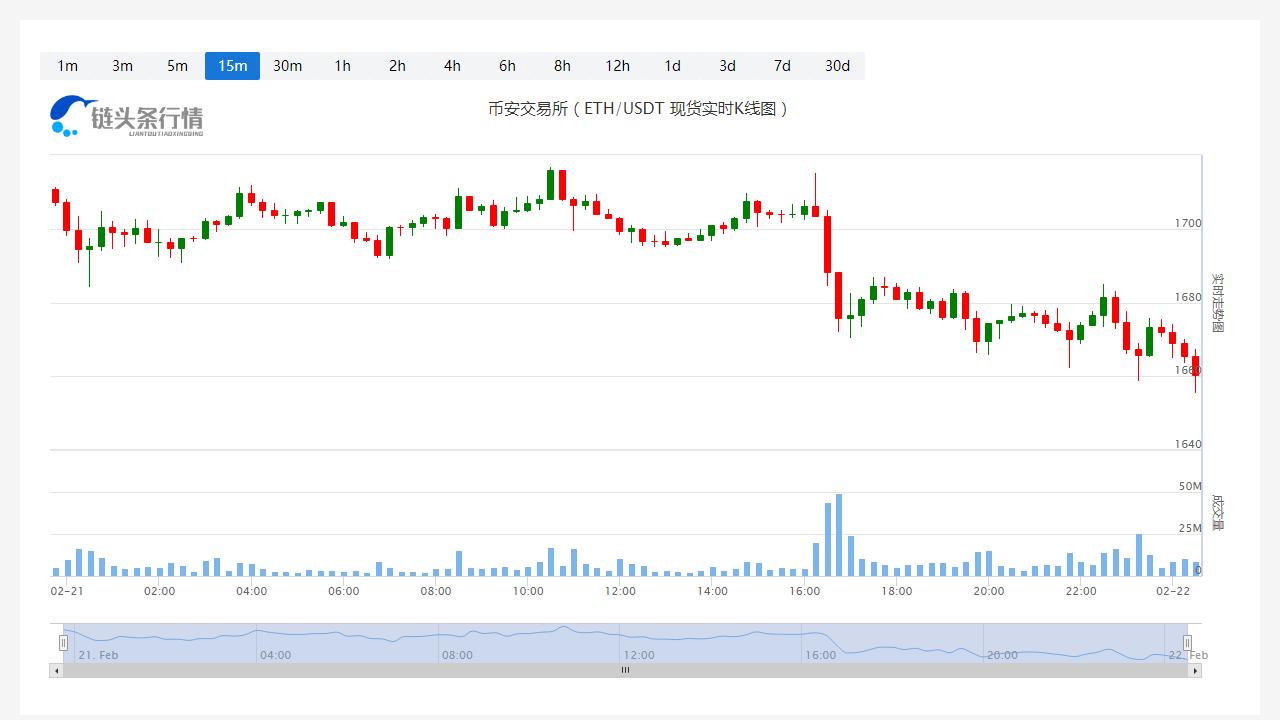Switch to 7d interval
This screenshot has width=1280, height=720.
[782, 66]
